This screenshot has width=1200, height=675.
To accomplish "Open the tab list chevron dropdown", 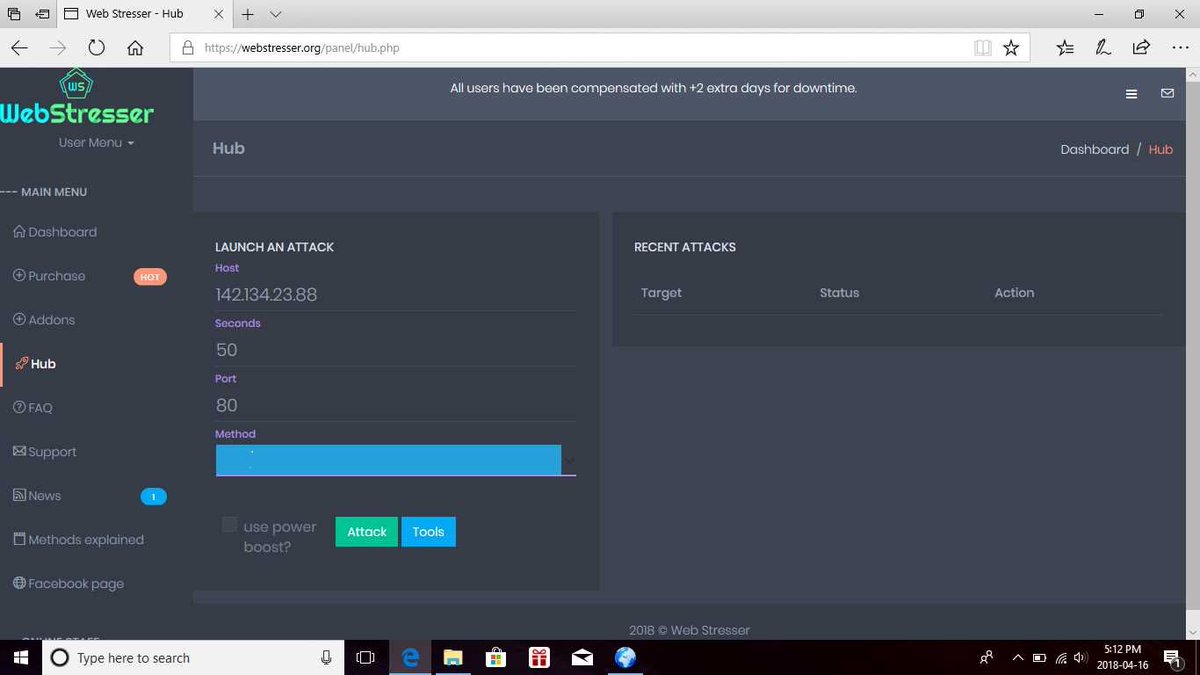I will (x=276, y=14).
